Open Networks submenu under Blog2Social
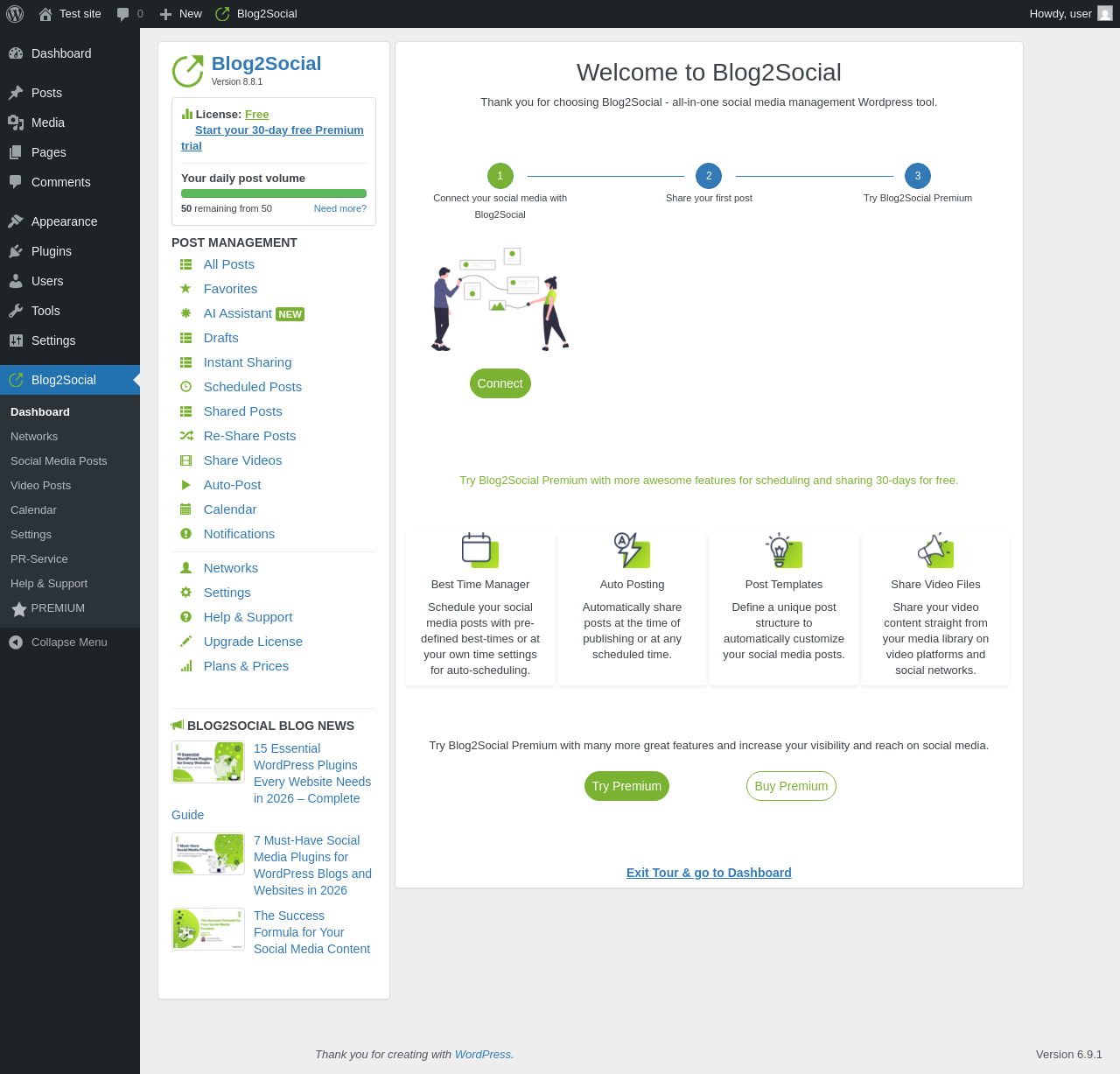Image resolution: width=1120 pixels, height=1074 pixels. click(70, 437)
